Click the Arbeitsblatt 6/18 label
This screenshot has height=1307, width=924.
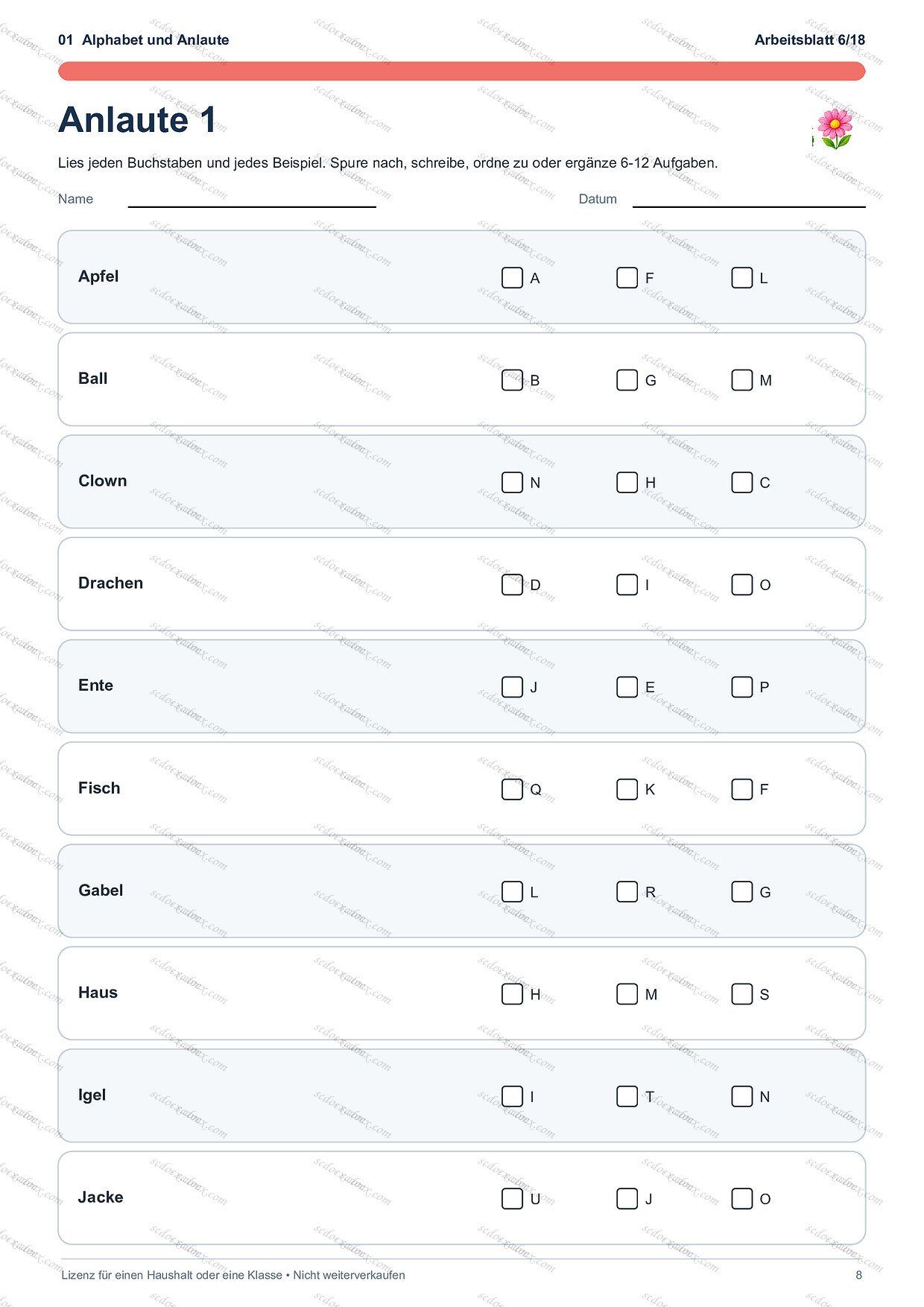click(x=810, y=40)
